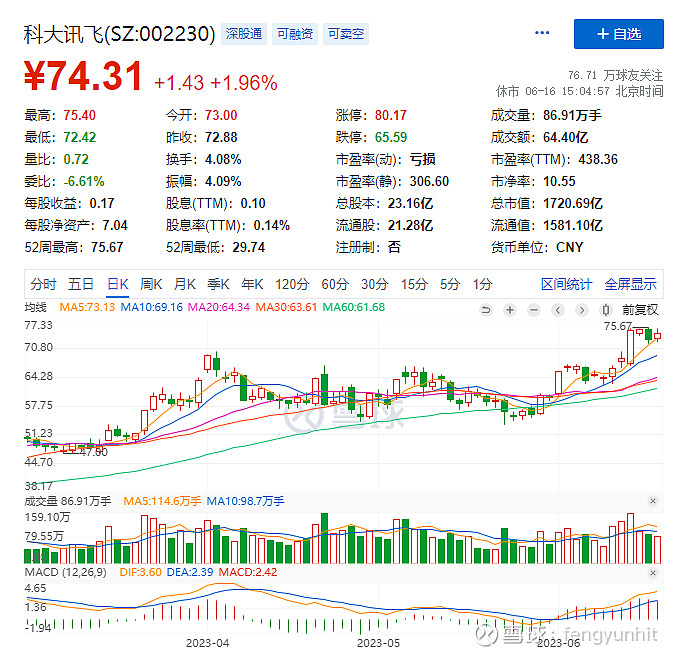Screen dimensions: 677x655
Task: Open the three-dot more options menu
Action: pos(542,33)
